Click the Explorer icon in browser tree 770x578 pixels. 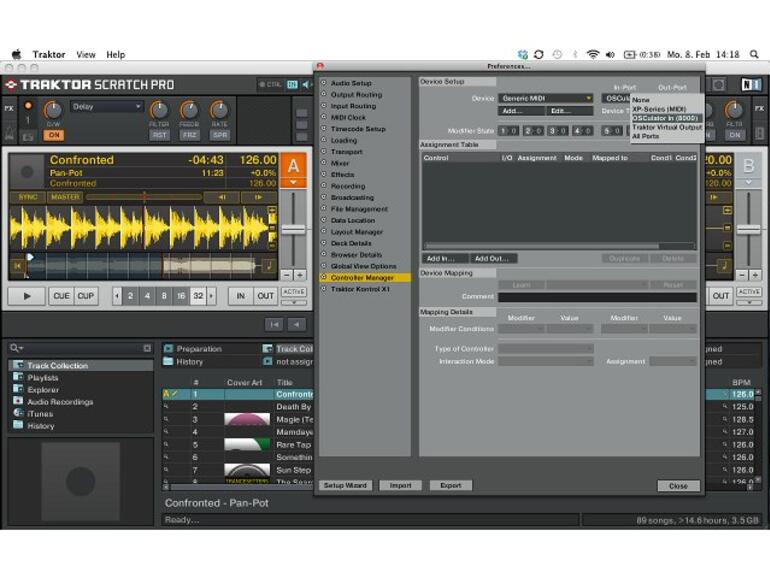[18, 390]
